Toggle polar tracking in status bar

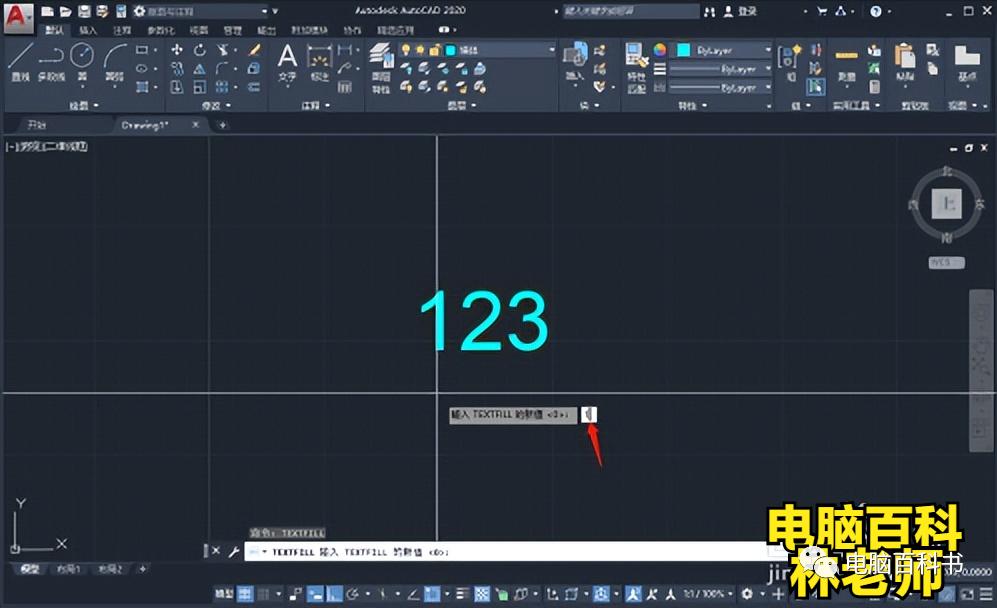(x=352, y=594)
